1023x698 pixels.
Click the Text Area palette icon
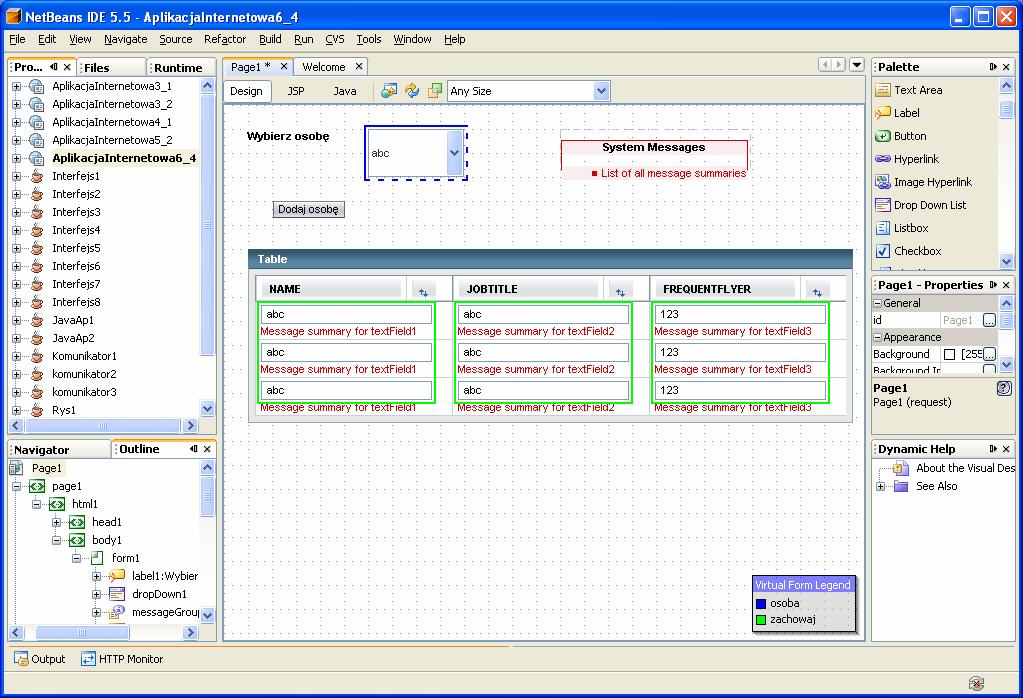pyautogui.click(x=883, y=90)
